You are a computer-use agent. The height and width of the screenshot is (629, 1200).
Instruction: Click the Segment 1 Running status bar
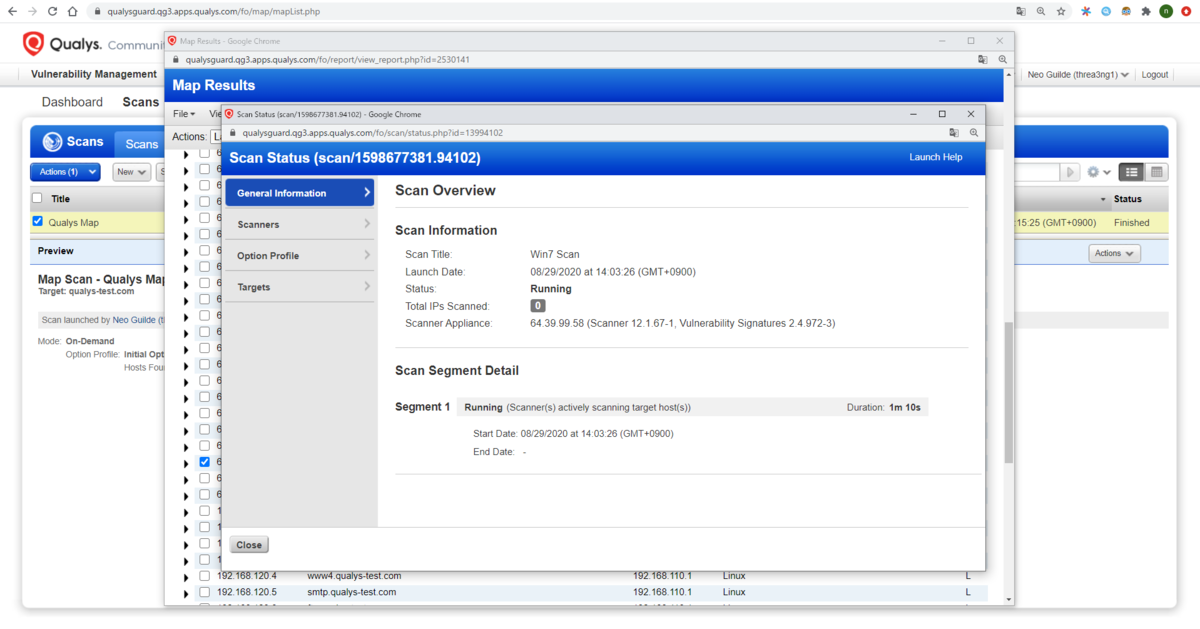[692, 407]
